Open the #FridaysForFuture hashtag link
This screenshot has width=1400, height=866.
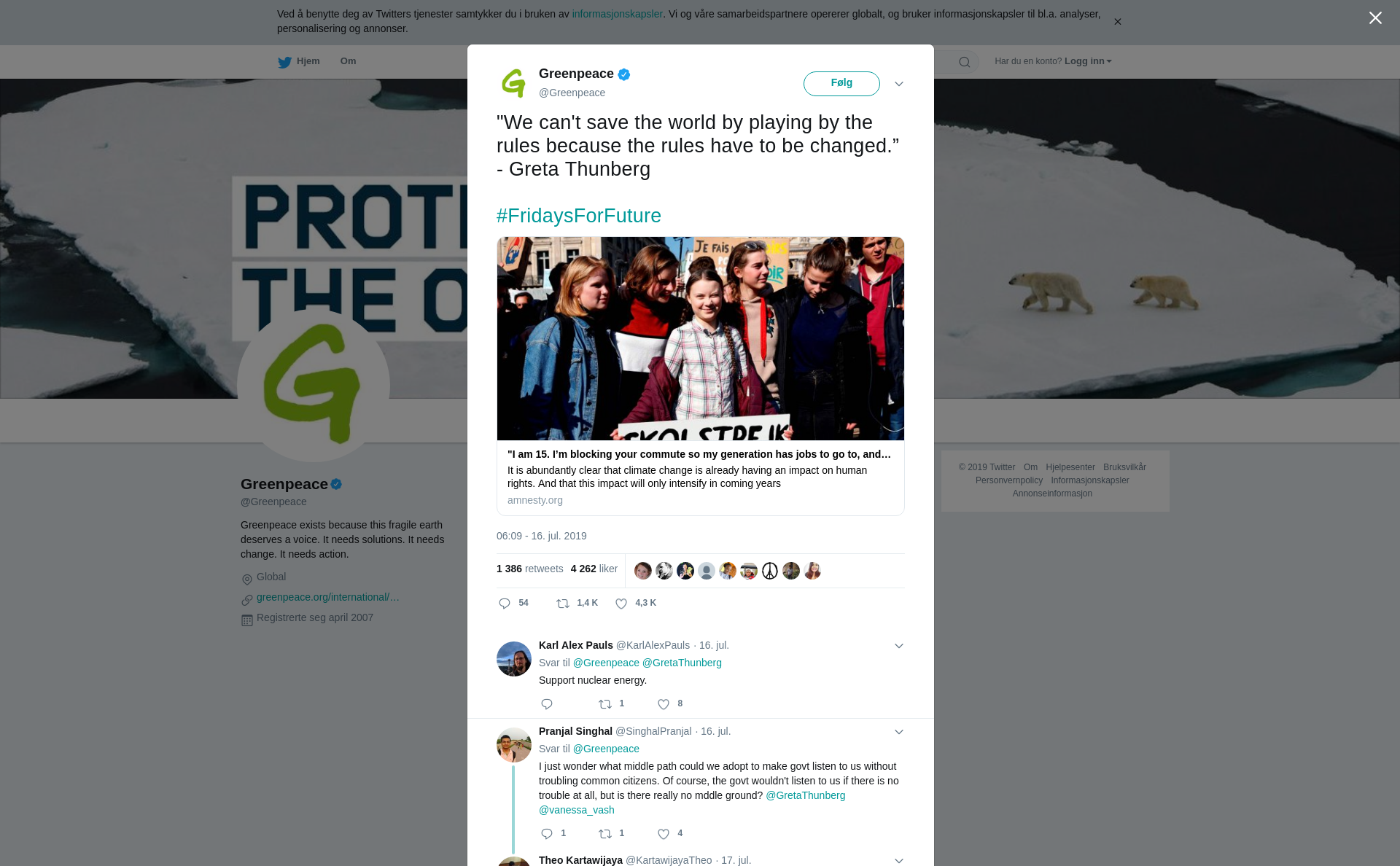[579, 216]
